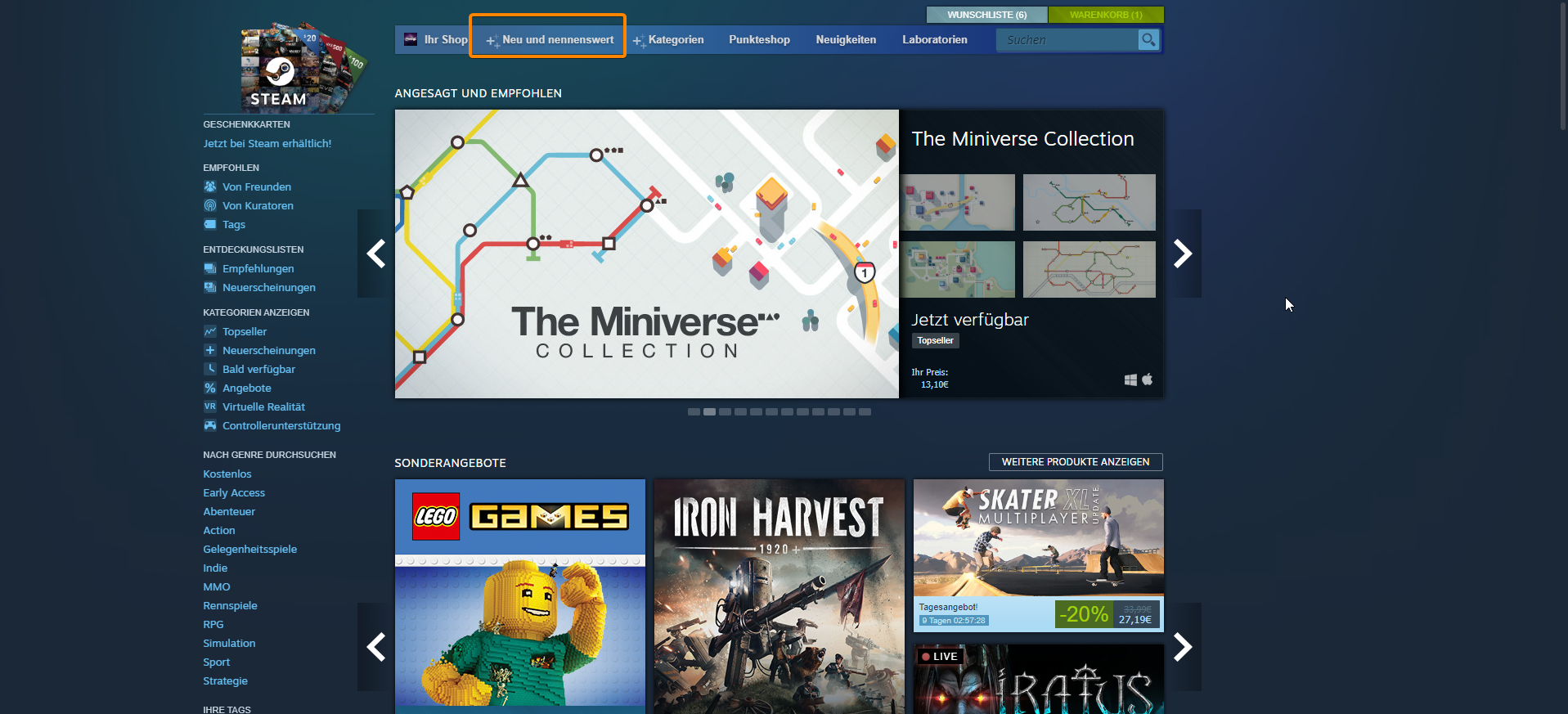The width and height of the screenshot is (1568, 714).
Task: Show next featured game in carousel
Action: pyautogui.click(x=1183, y=254)
